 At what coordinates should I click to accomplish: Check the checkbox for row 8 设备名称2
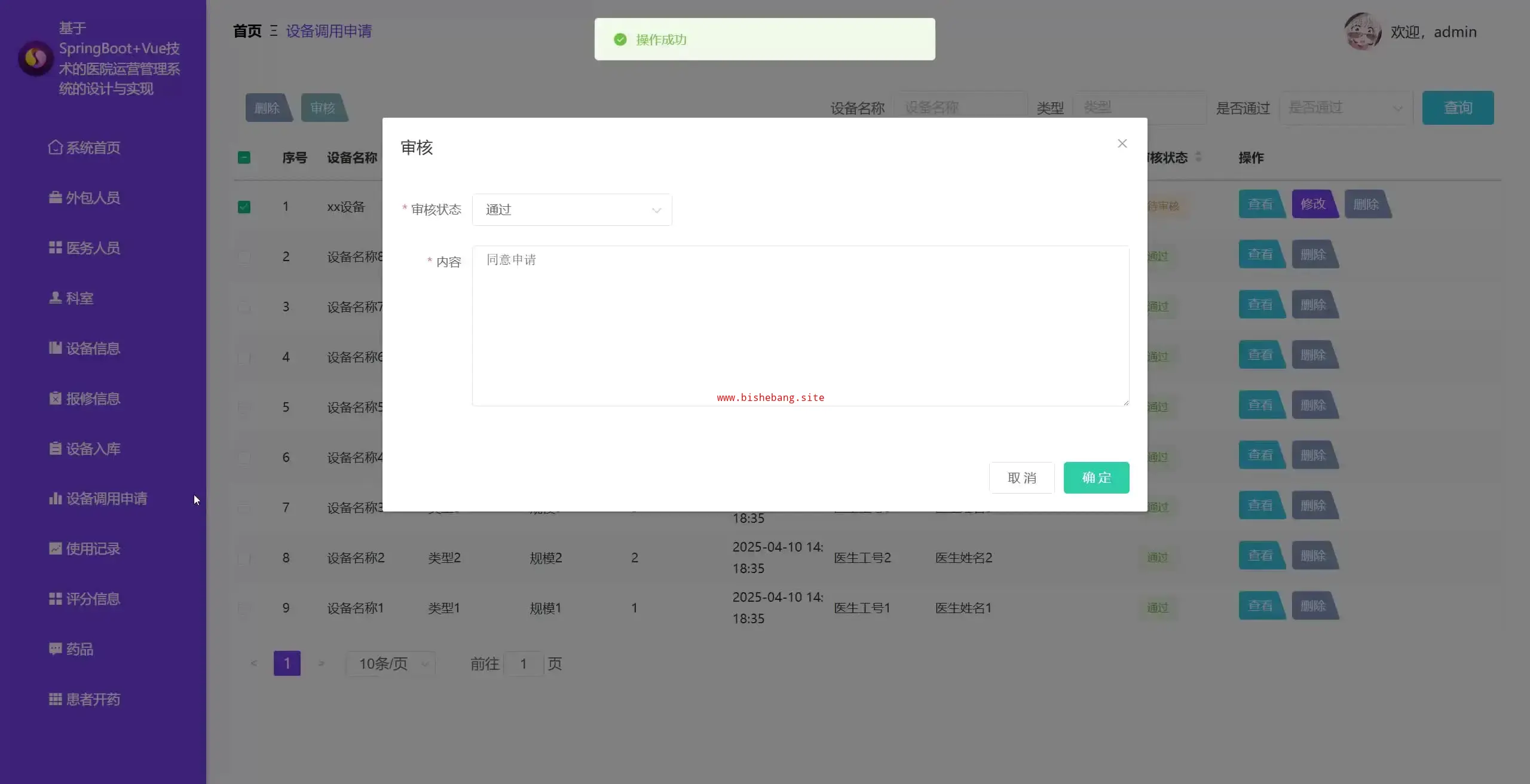[244, 558]
